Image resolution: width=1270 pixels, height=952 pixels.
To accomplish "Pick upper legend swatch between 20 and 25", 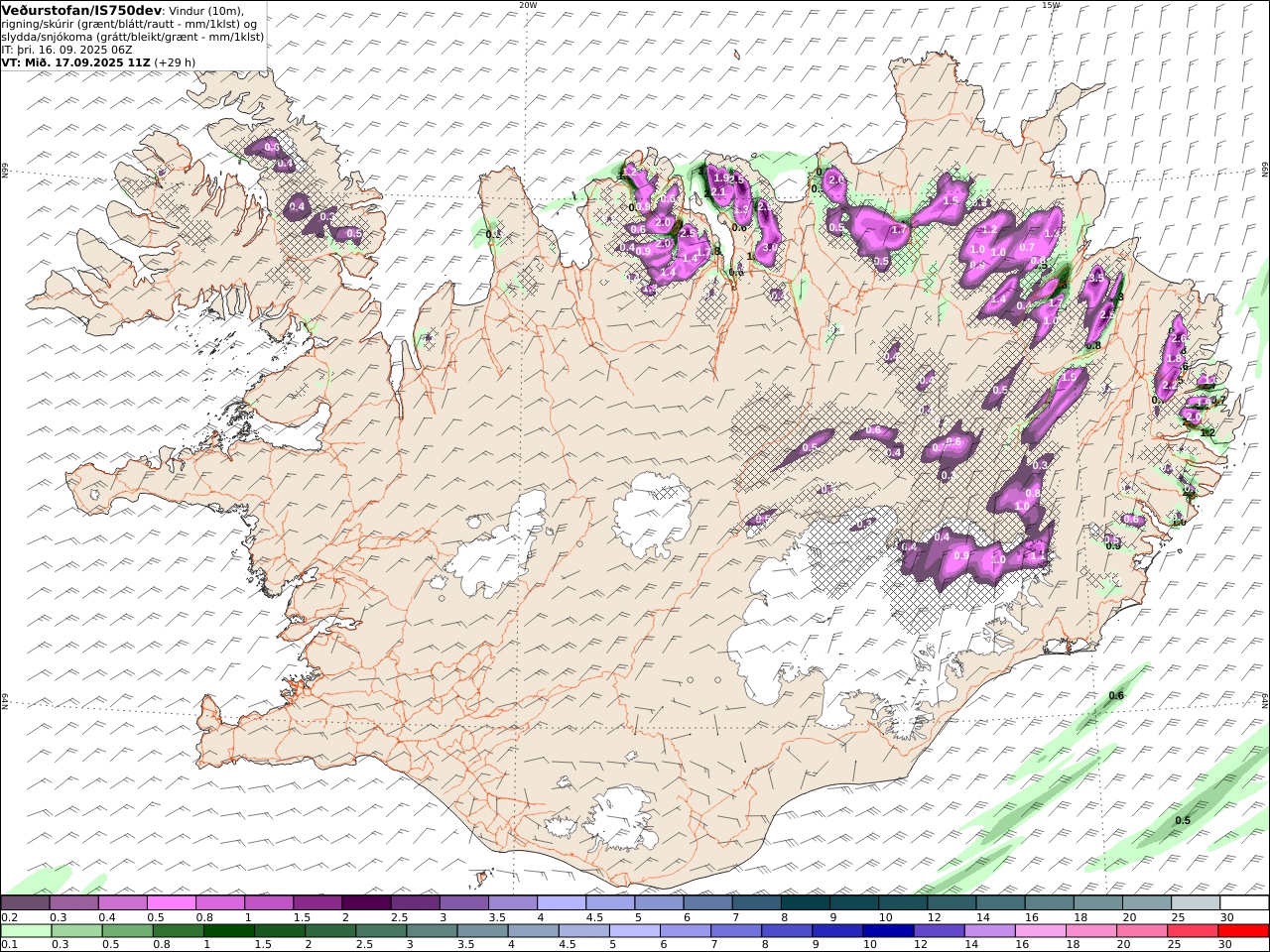I will [x=1146, y=903].
